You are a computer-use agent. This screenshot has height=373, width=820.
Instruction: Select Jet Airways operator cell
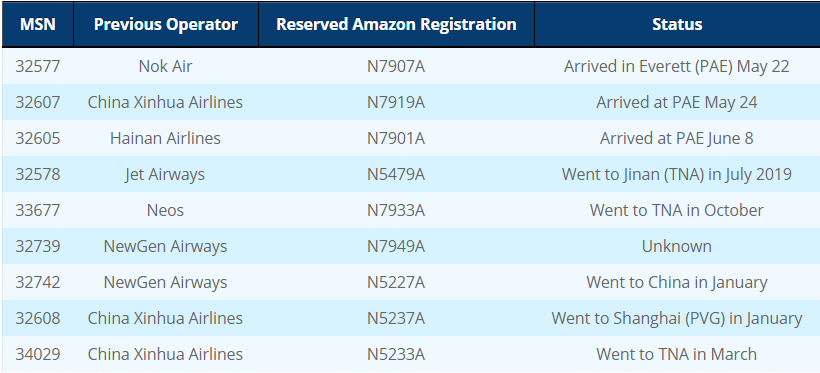[166, 174]
